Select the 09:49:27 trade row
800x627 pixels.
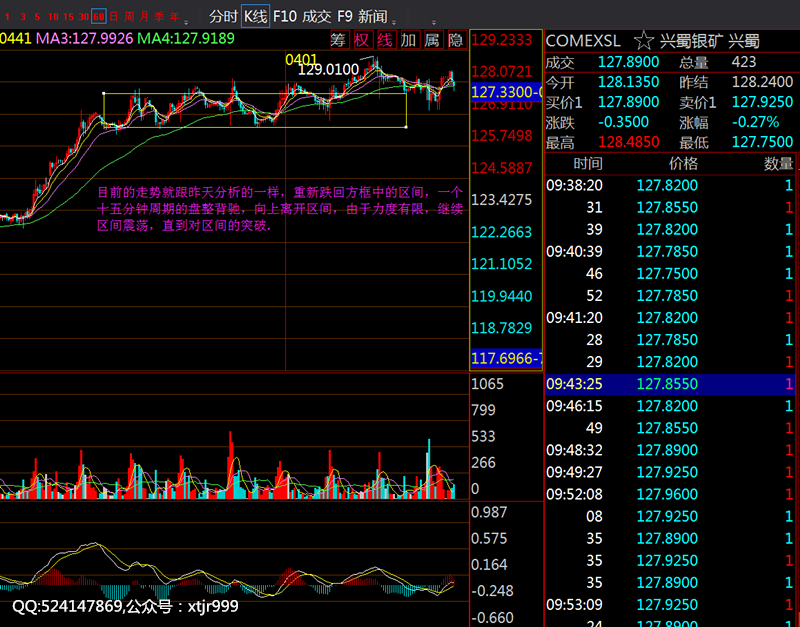[670, 472]
